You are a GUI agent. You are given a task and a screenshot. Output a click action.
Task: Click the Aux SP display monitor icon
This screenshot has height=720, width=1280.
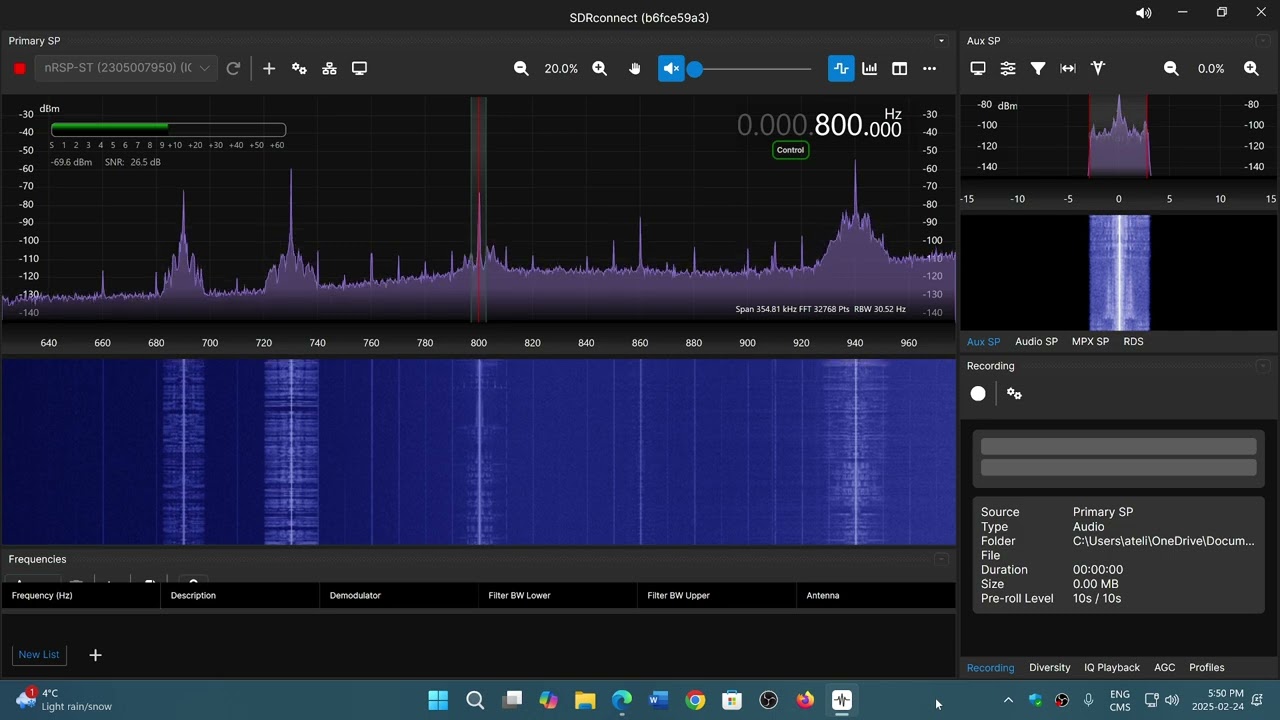[x=978, y=68]
